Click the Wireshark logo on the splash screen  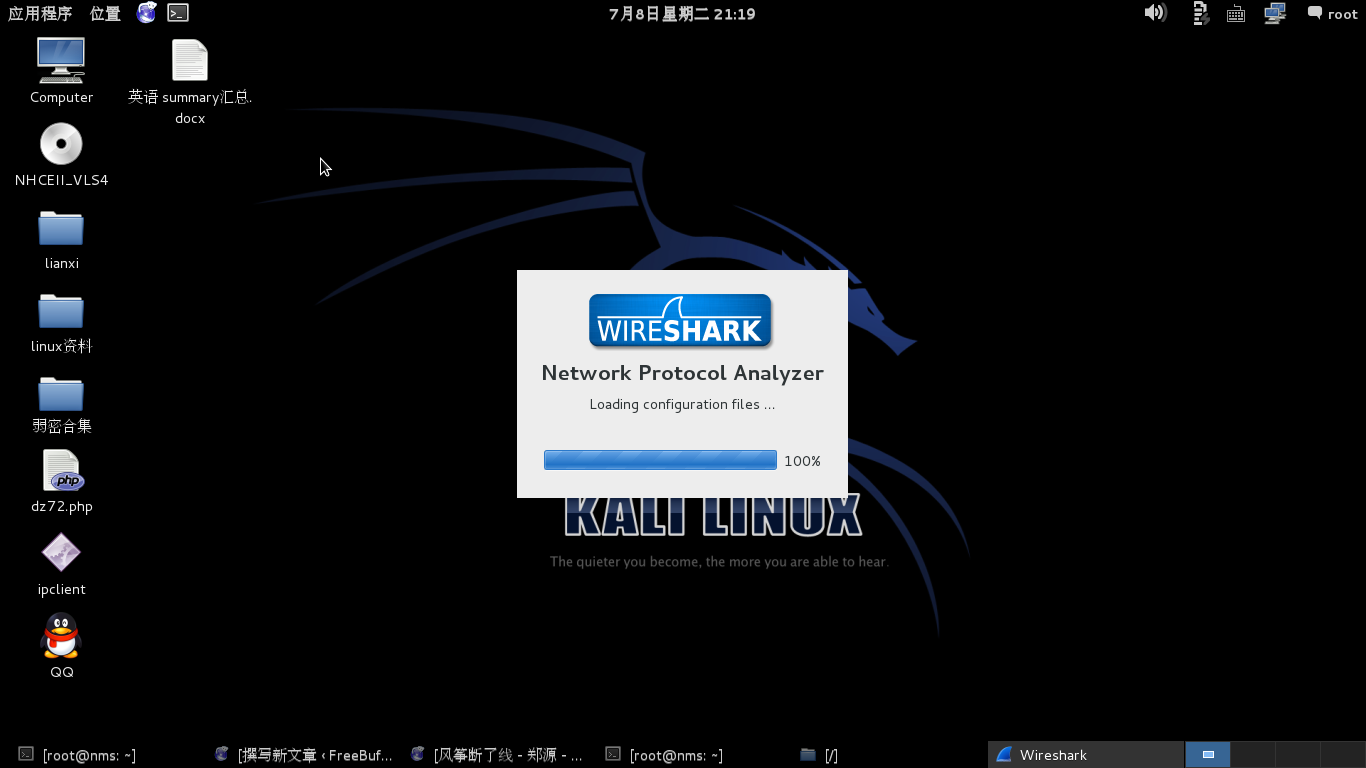[x=681, y=321]
